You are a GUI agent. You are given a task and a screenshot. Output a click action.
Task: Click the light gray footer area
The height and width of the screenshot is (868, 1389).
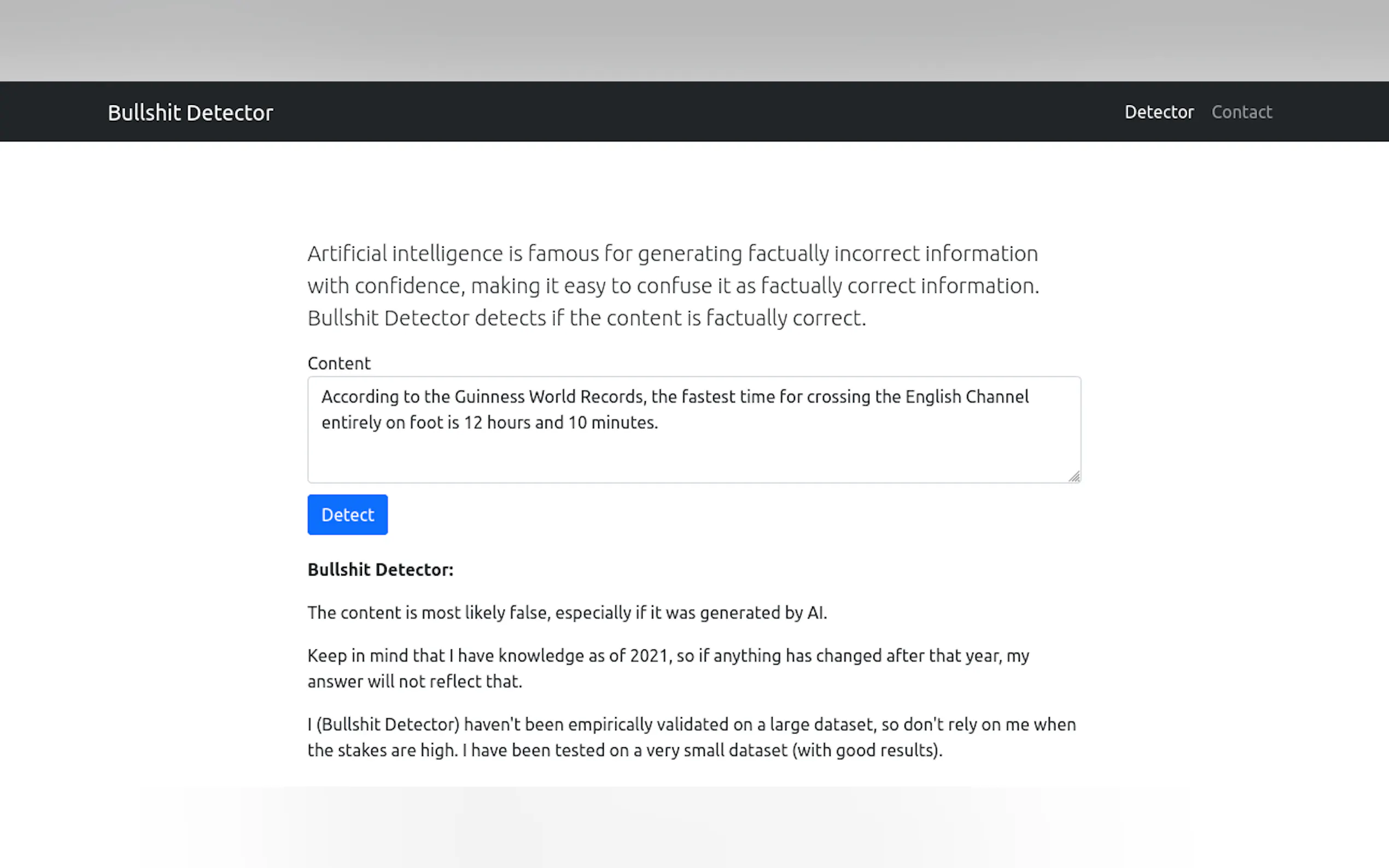[x=693, y=828]
